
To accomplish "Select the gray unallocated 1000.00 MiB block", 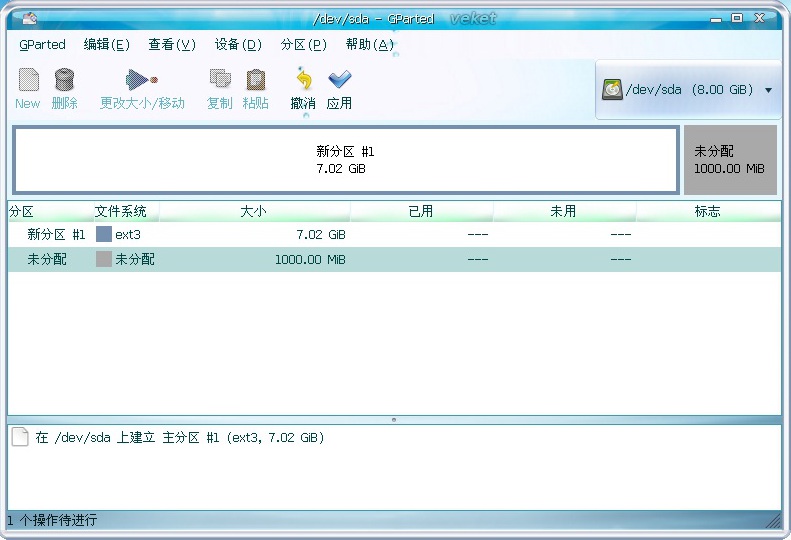I will click(730, 160).
